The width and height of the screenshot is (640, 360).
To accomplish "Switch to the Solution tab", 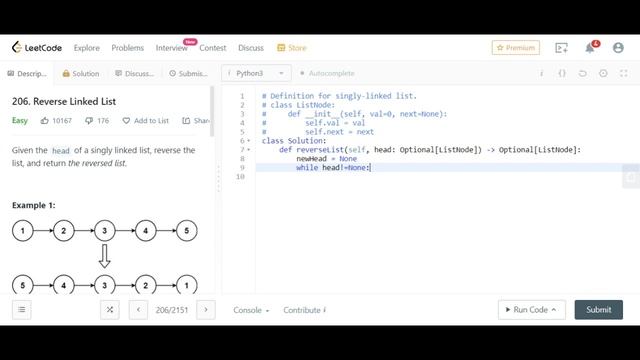I will 81,73.
